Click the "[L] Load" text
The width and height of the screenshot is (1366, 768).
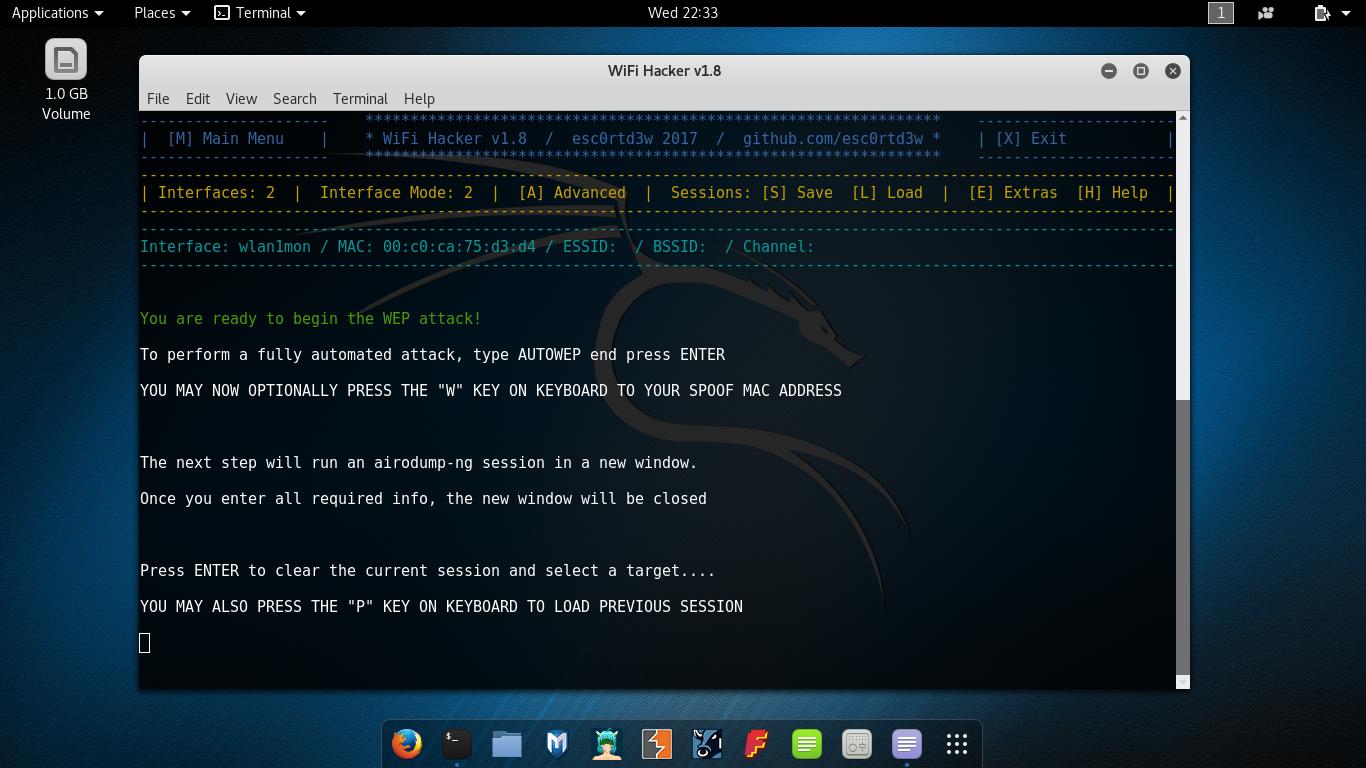coord(887,193)
